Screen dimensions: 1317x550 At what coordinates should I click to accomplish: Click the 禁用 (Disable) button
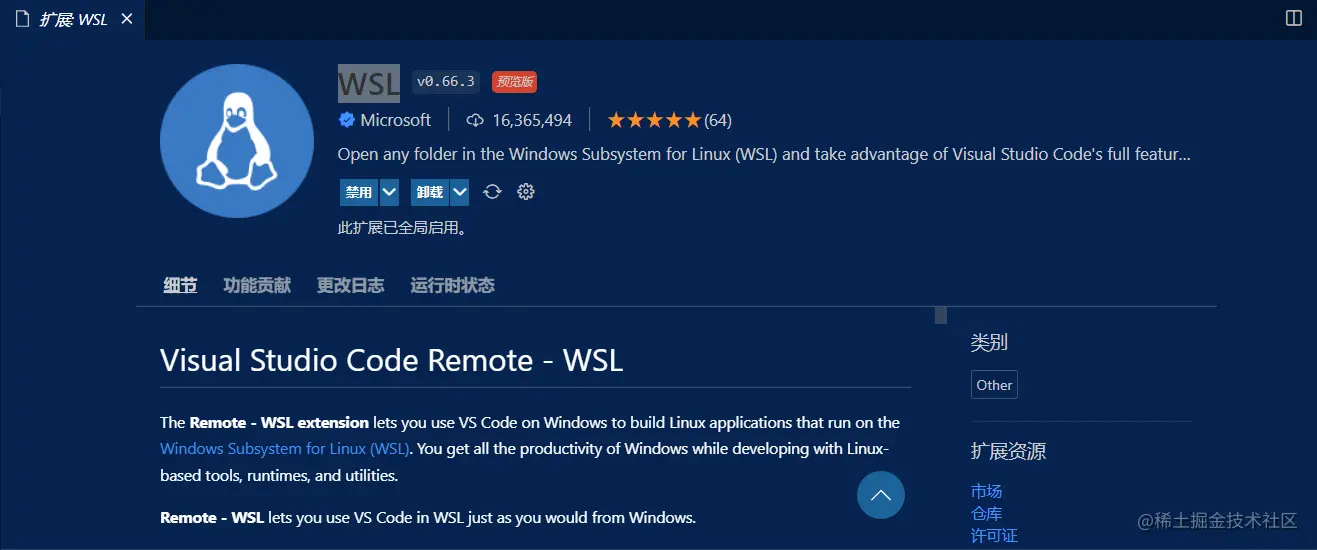click(358, 192)
